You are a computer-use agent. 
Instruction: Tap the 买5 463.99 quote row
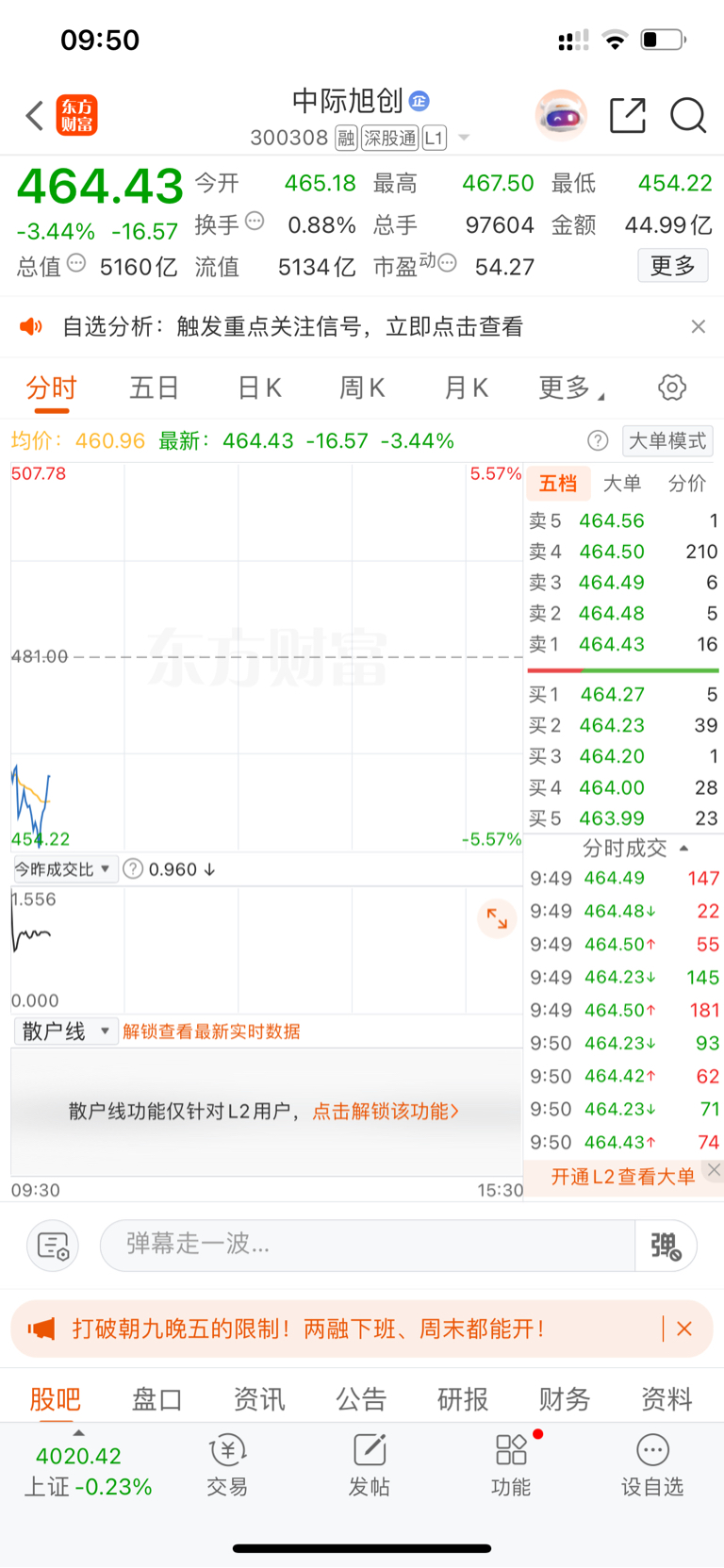point(623,818)
